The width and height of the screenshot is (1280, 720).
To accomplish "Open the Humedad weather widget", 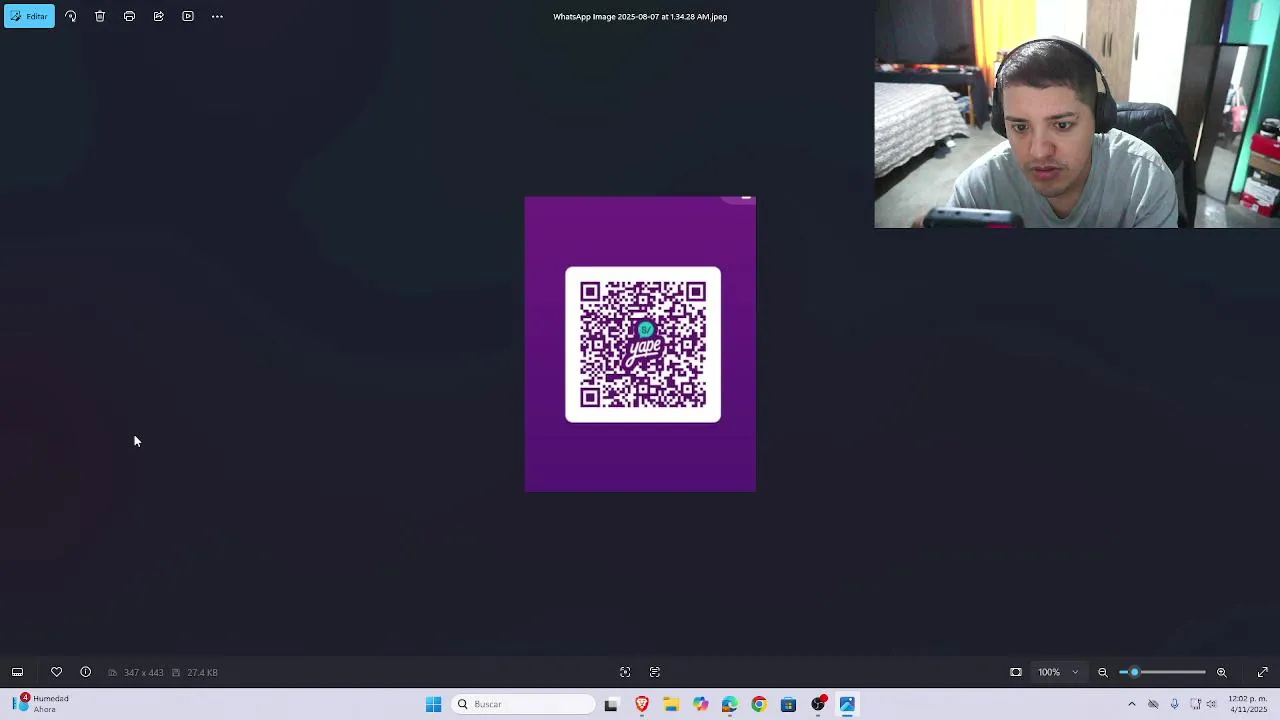I will [x=42, y=704].
